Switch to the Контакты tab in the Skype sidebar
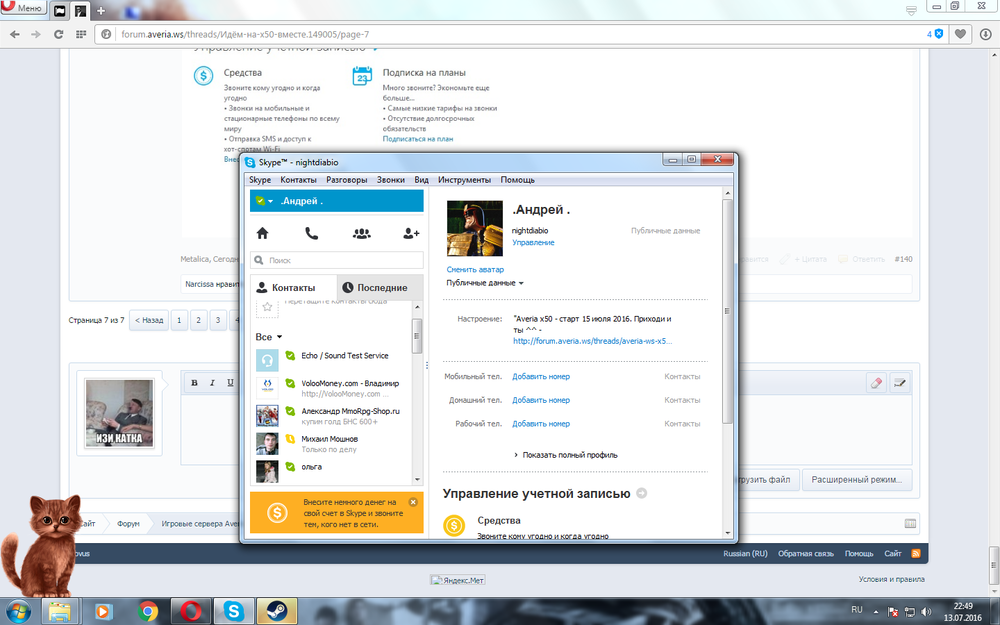 [293, 288]
